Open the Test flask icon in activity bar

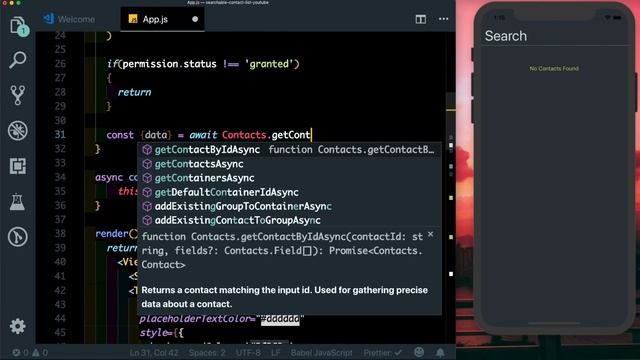point(18,202)
